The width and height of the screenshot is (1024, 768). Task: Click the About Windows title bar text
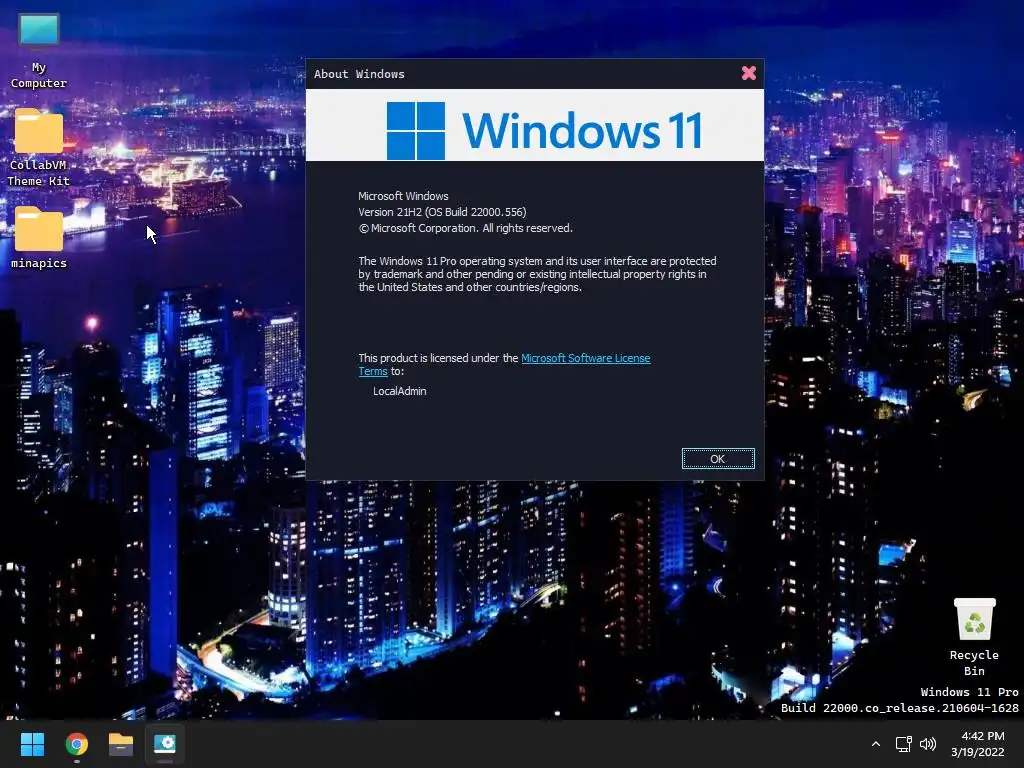tap(359, 74)
